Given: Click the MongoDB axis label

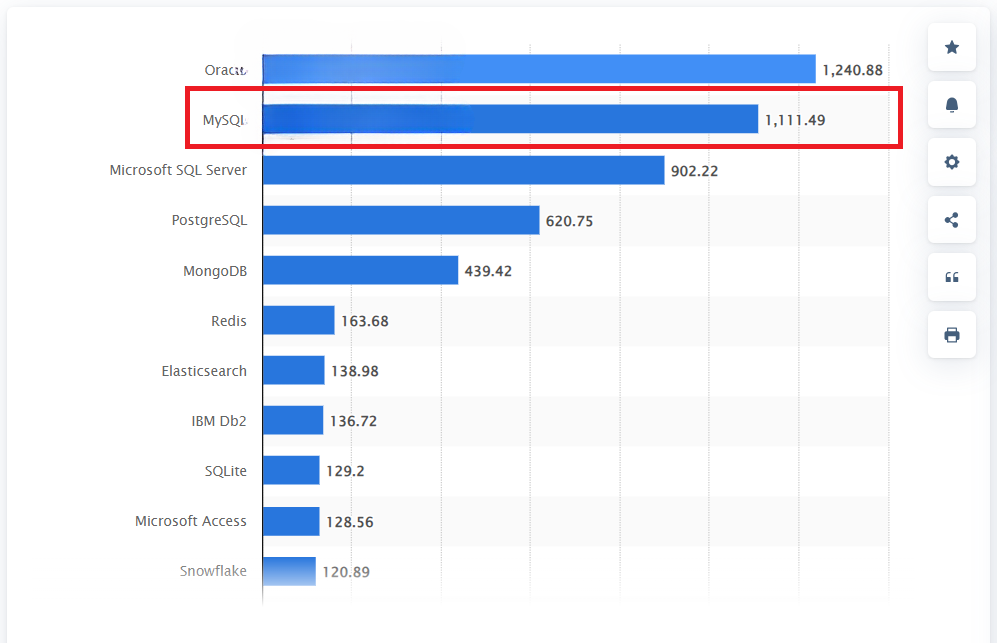Looking at the screenshot, I should click(x=215, y=271).
